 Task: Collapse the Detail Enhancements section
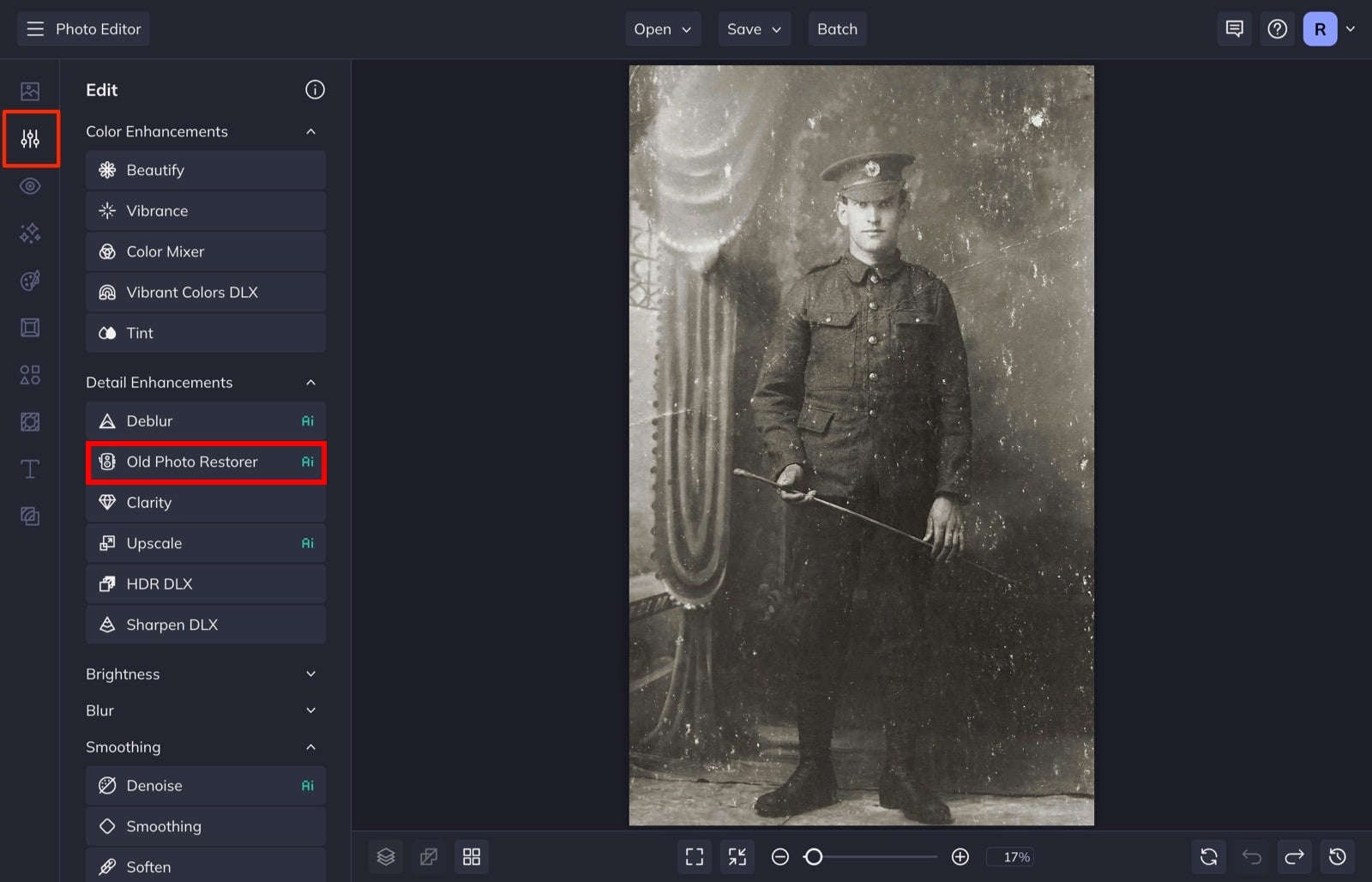tap(310, 382)
